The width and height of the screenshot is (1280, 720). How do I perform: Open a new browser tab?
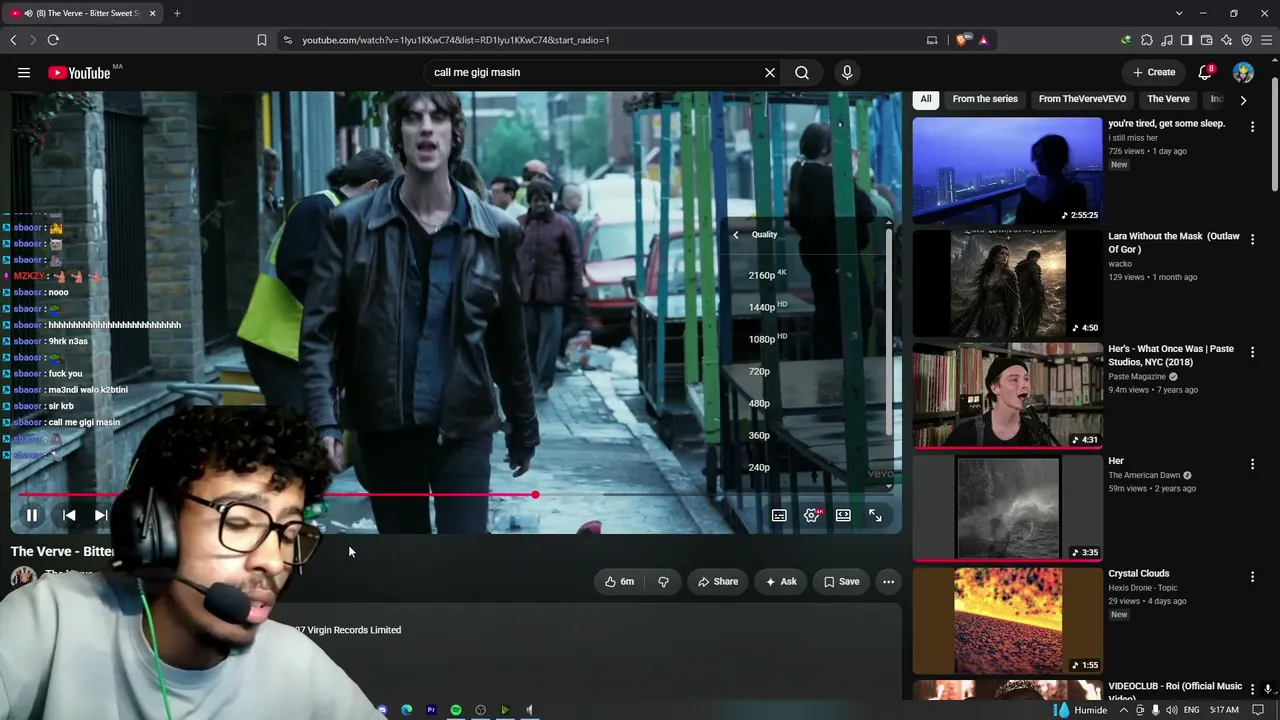tap(177, 13)
